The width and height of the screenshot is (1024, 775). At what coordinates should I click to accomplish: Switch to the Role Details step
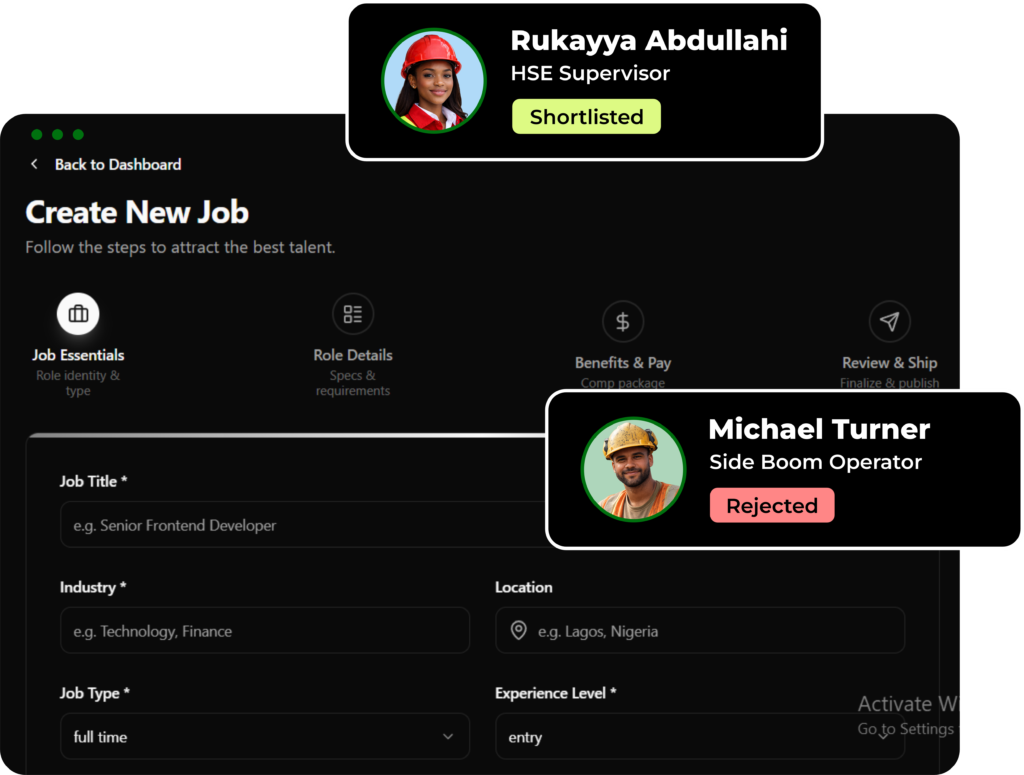353,355
